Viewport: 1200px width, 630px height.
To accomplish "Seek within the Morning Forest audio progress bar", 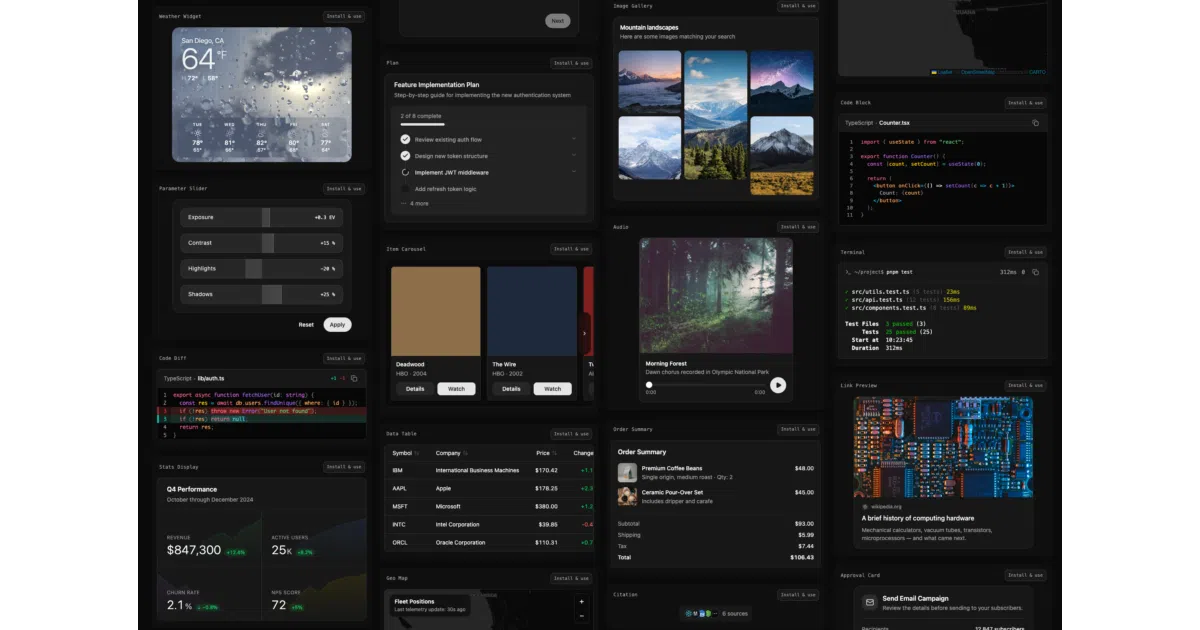I will [x=704, y=385].
